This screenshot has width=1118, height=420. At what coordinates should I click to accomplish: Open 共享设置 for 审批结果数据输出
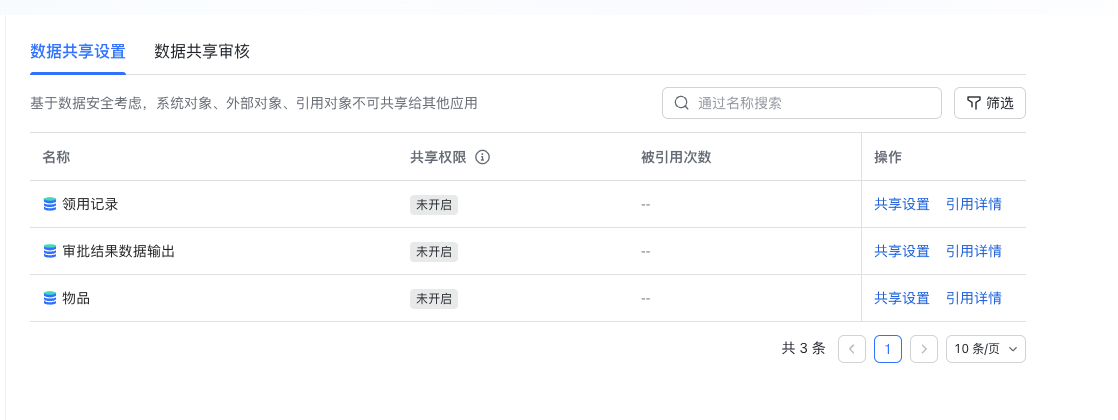pyautogui.click(x=902, y=251)
